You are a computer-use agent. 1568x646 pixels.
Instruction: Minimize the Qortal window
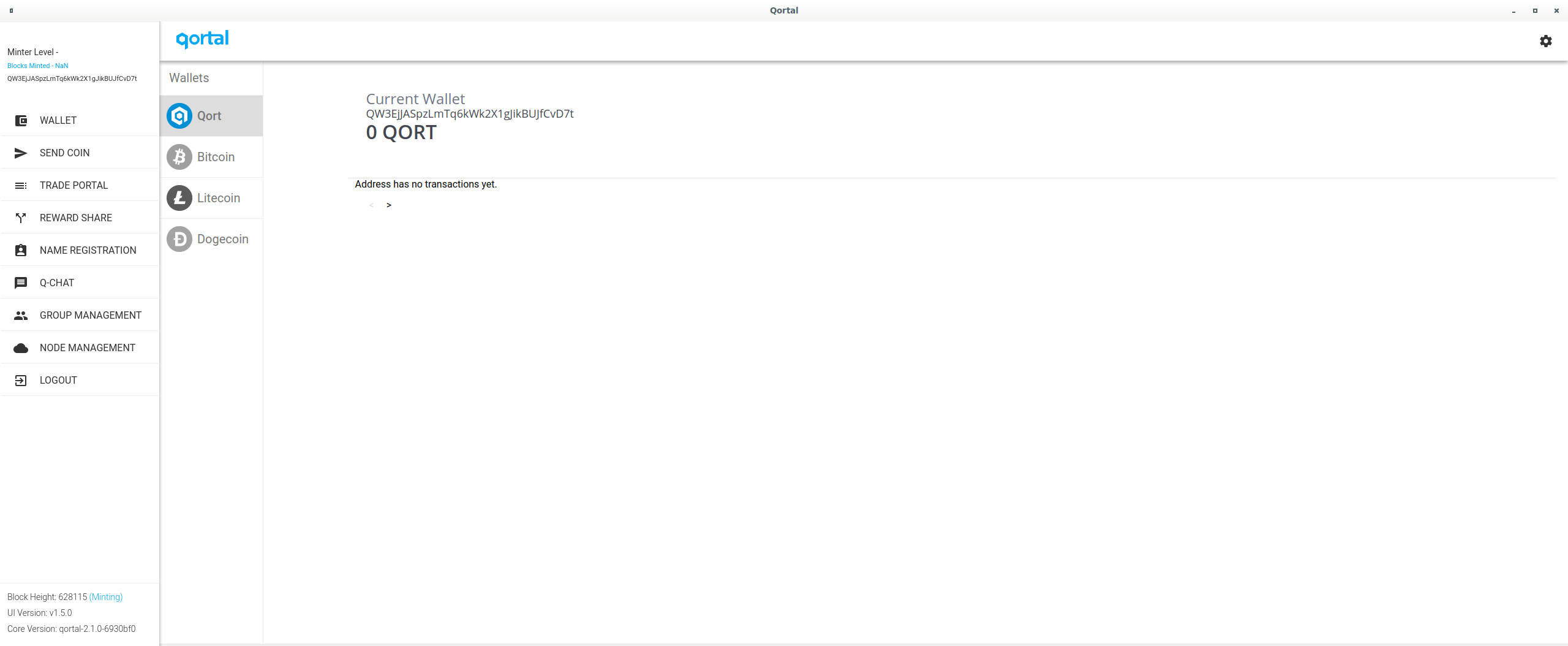point(1513,11)
